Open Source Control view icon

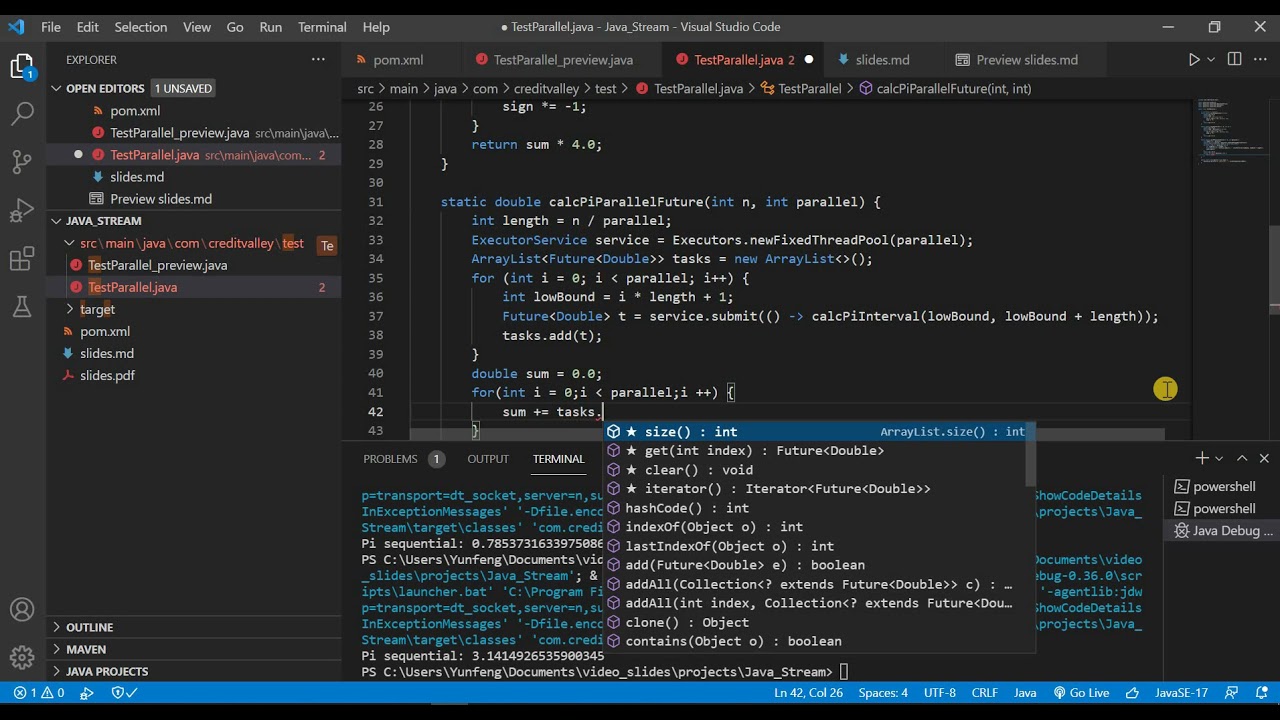pyautogui.click(x=22, y=161)
